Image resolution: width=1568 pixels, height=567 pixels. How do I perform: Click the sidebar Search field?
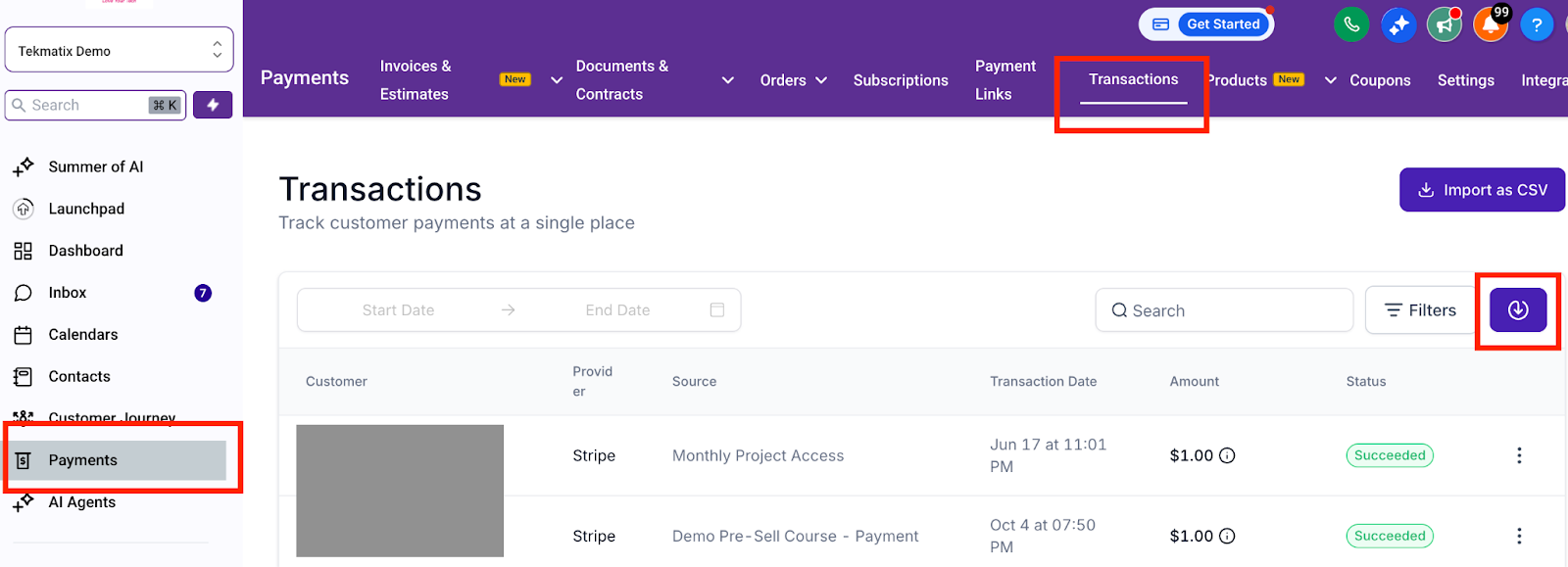coord(95,105)
